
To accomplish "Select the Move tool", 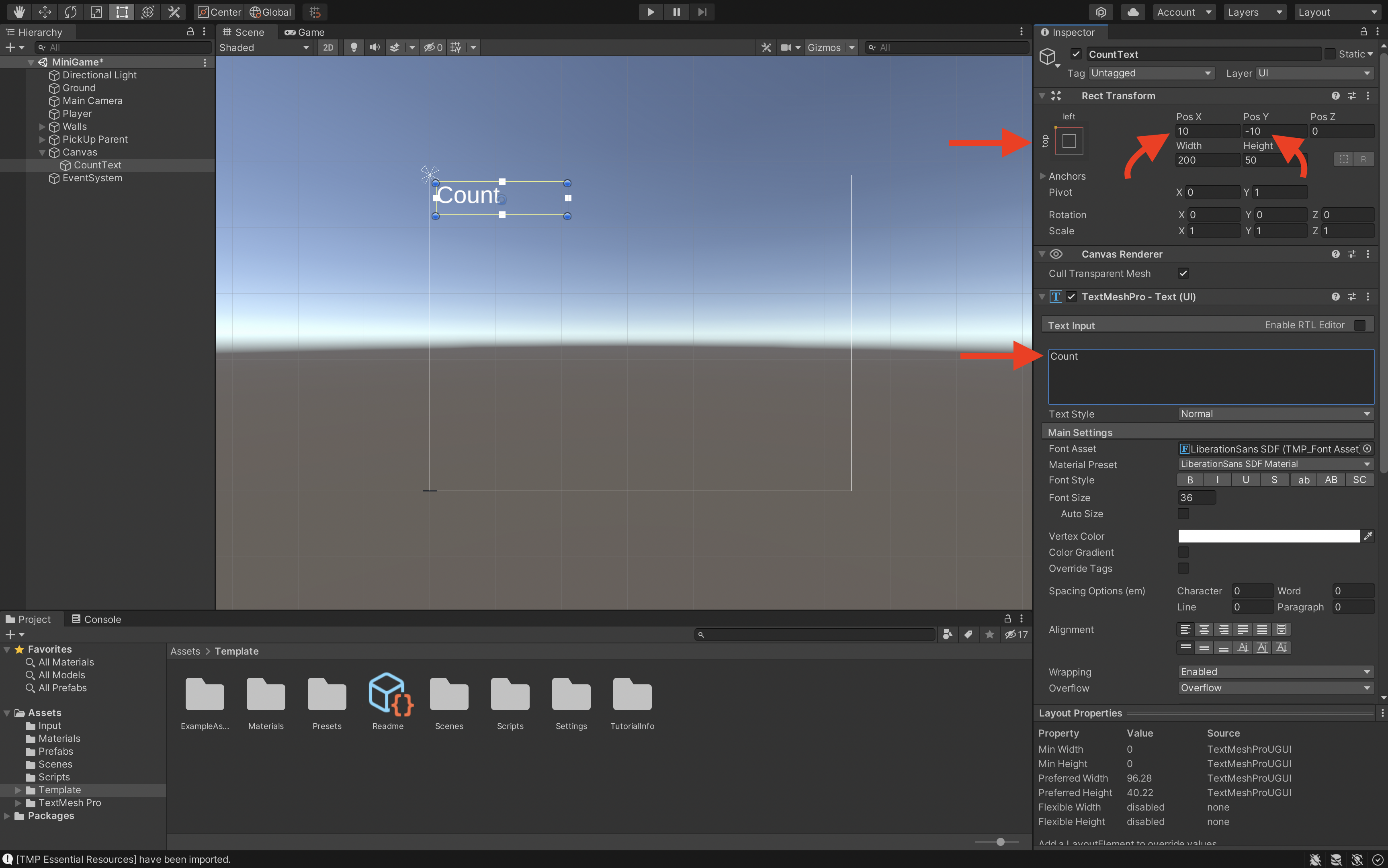I will [45, 12].
